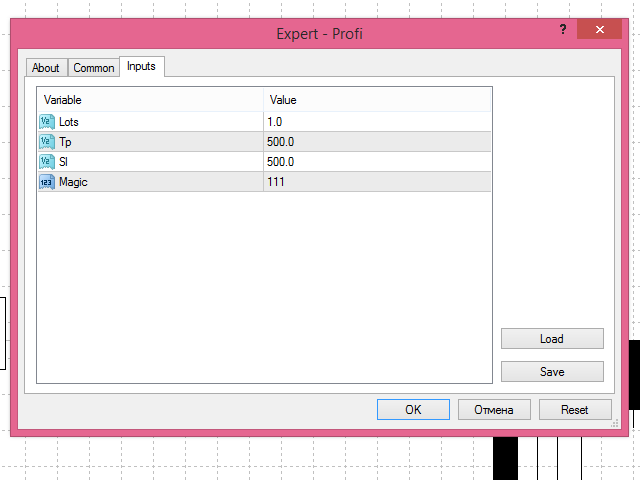Click the double-type icon beside Lots
Viewport: 640px width, 480px height.
point(47,122)
